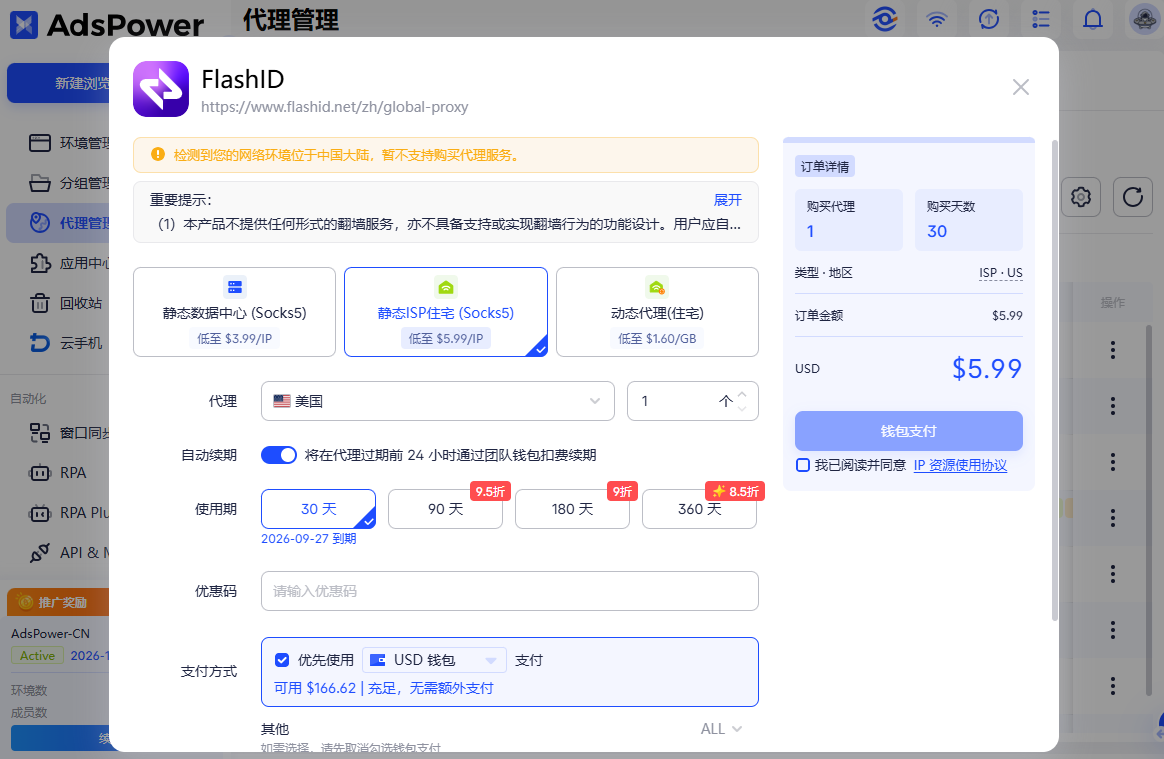Expand the important notice with 展开
The height and width of the screenshot is (759, 1164).
[728, 200]
